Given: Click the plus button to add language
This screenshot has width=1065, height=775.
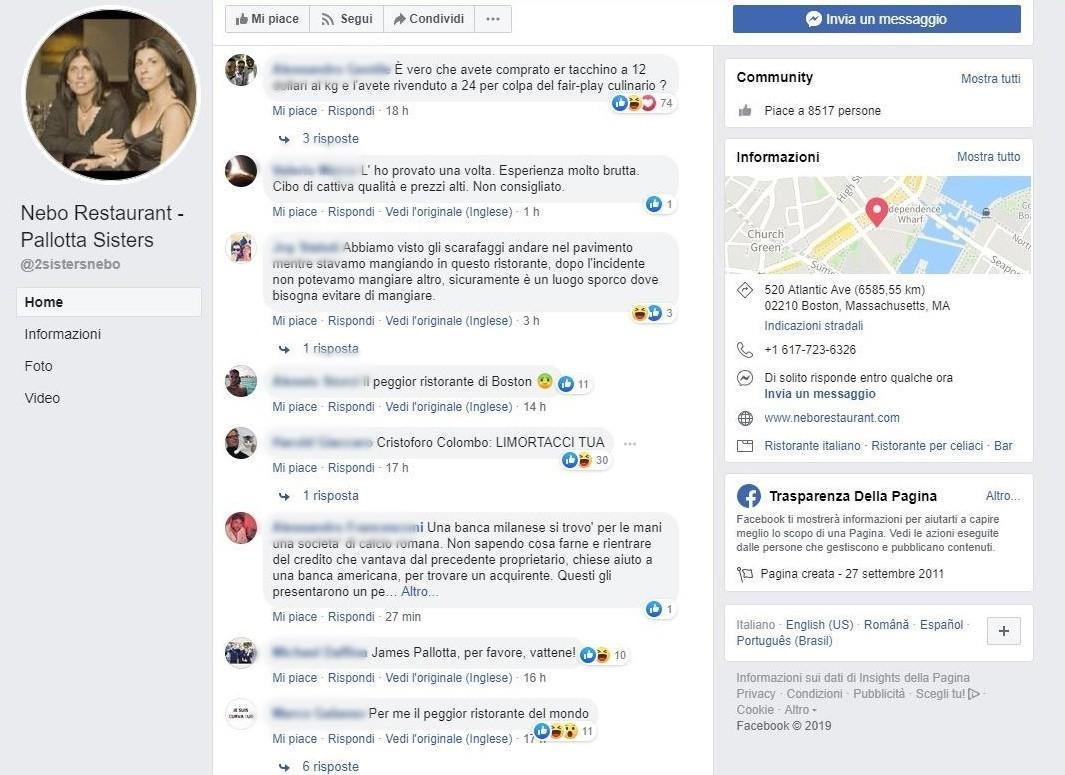Looking at the screenshot, I should (x=1003, y=631).
